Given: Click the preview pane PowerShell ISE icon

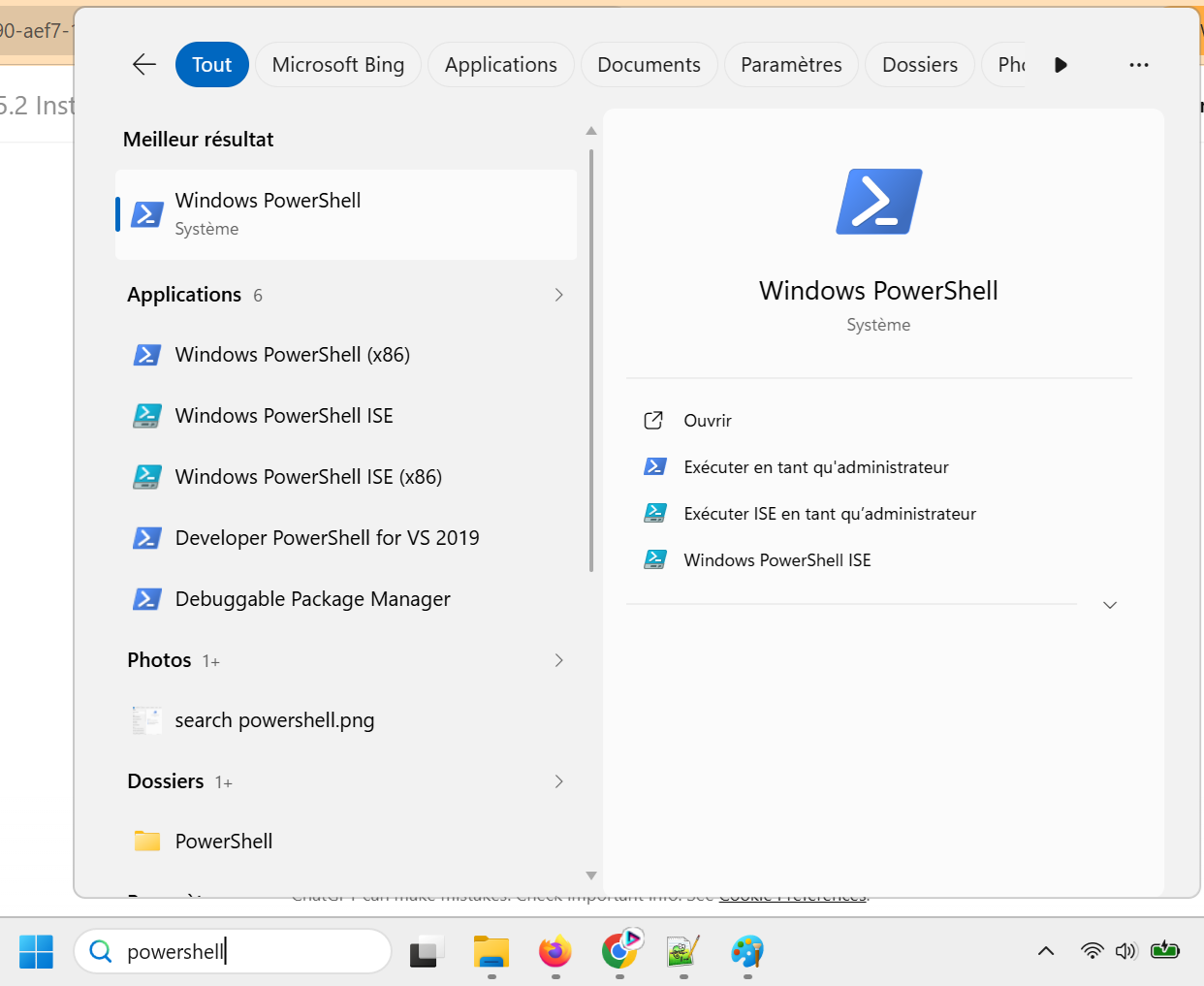Looking at the screenshot, I should coord(655,559).
